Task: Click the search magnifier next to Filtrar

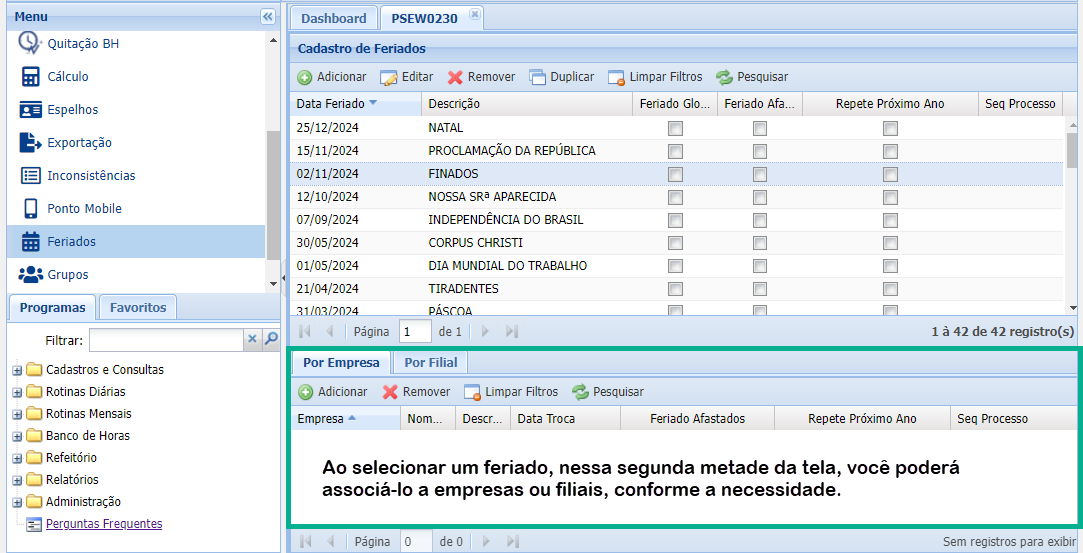Action: click(270, 340)
